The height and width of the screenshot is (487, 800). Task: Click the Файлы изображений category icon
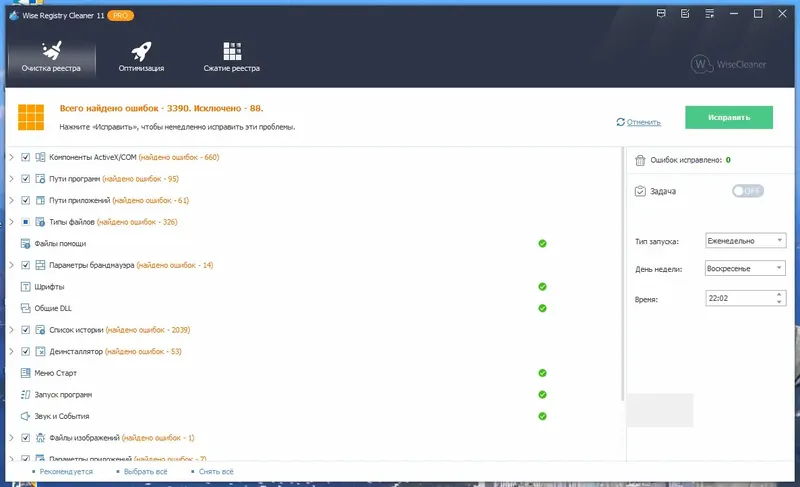pyautogui.click(x=40, y=438)
